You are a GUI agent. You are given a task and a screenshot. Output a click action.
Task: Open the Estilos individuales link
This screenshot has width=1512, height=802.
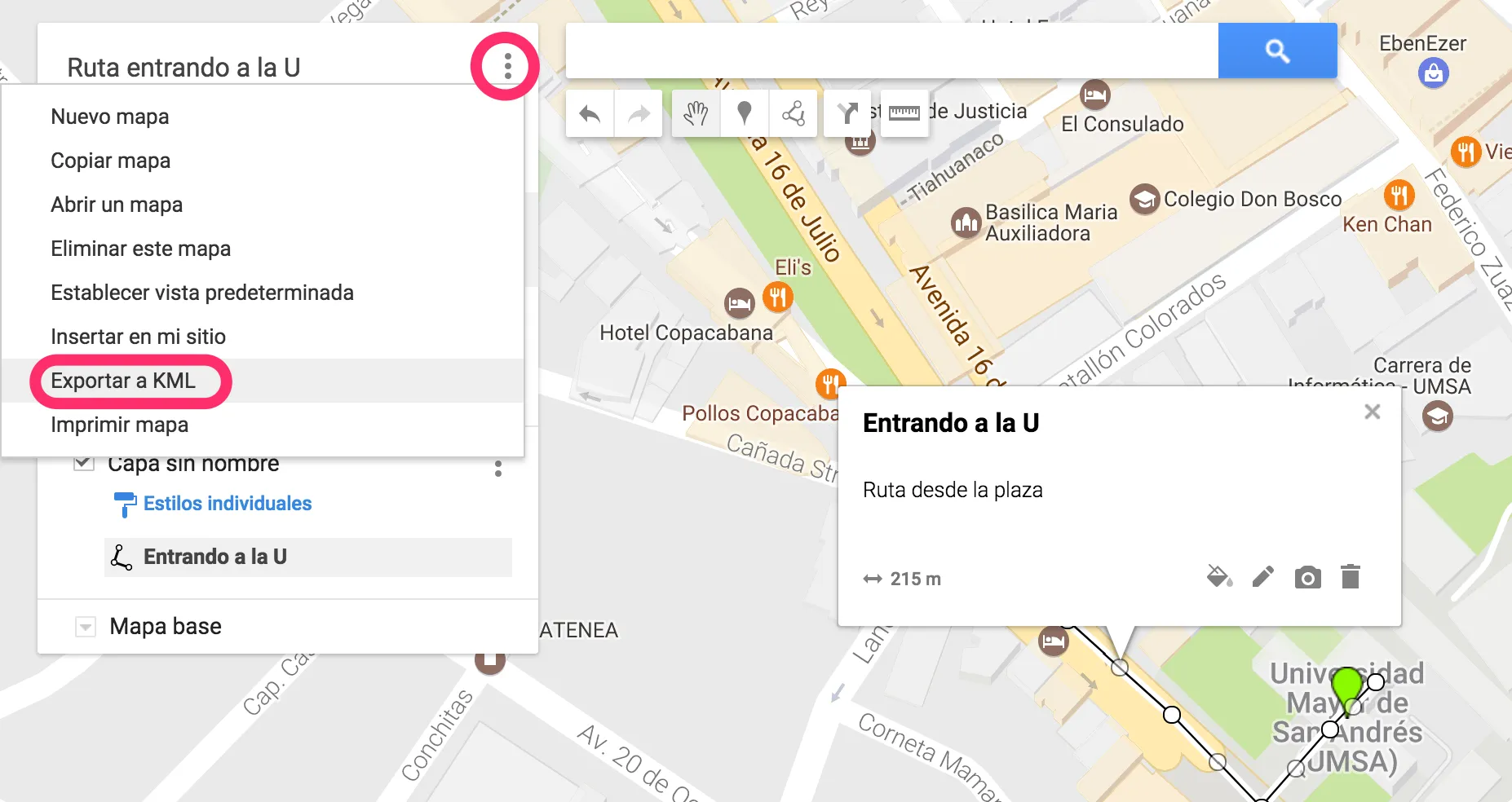(x=228, y=504)
